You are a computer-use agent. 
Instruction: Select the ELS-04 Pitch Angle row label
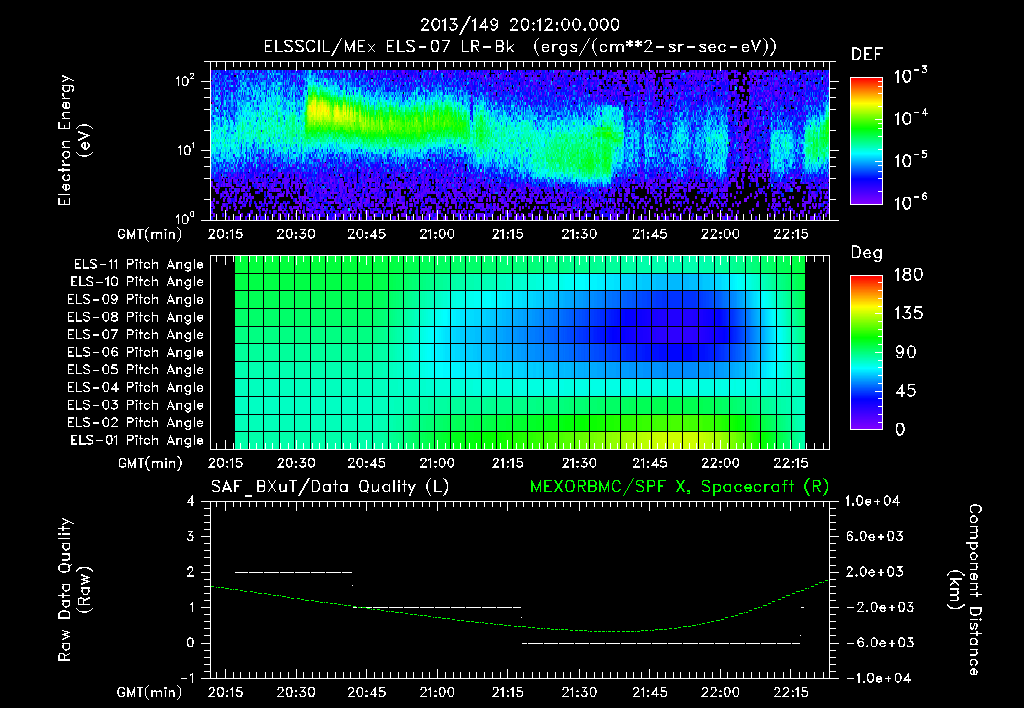point(136,387)
